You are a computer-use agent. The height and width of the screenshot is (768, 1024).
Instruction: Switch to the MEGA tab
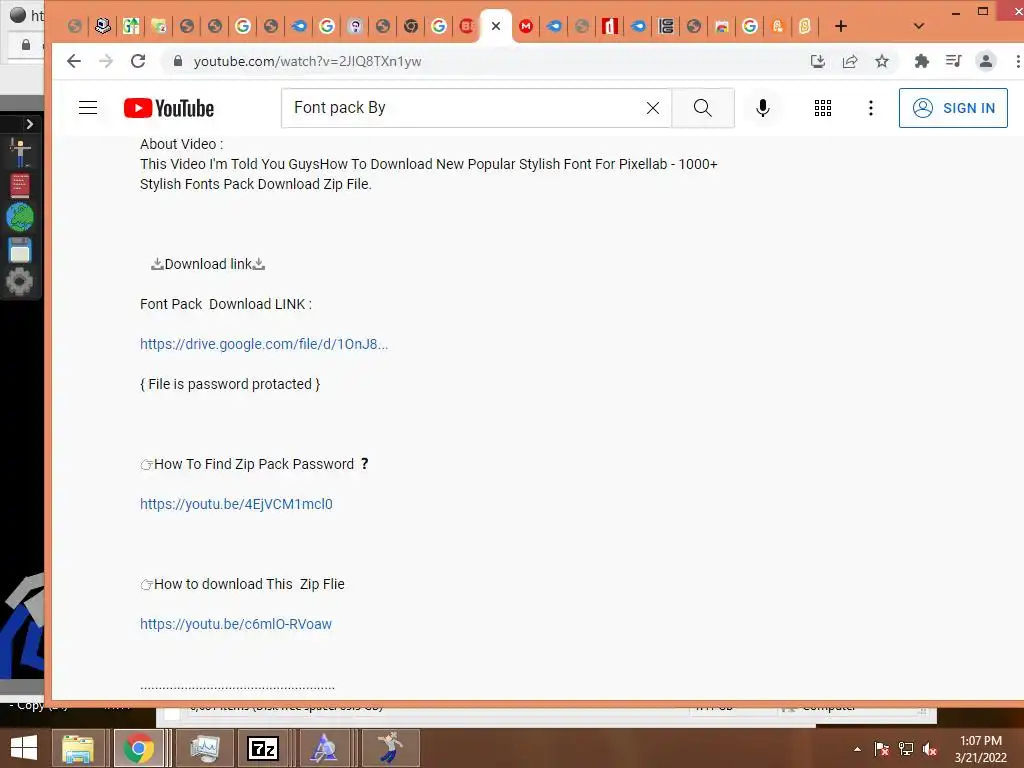click(526, 26)
